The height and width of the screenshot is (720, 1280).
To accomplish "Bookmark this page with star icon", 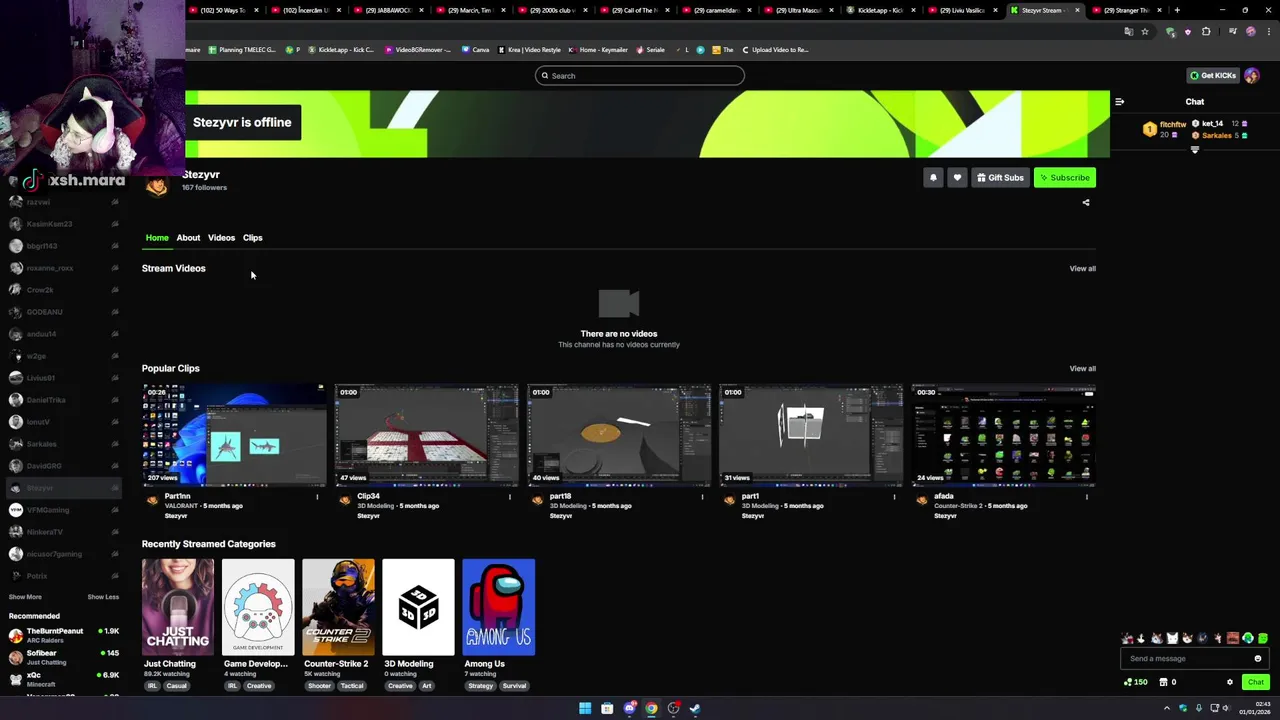I will point(1145,32).
